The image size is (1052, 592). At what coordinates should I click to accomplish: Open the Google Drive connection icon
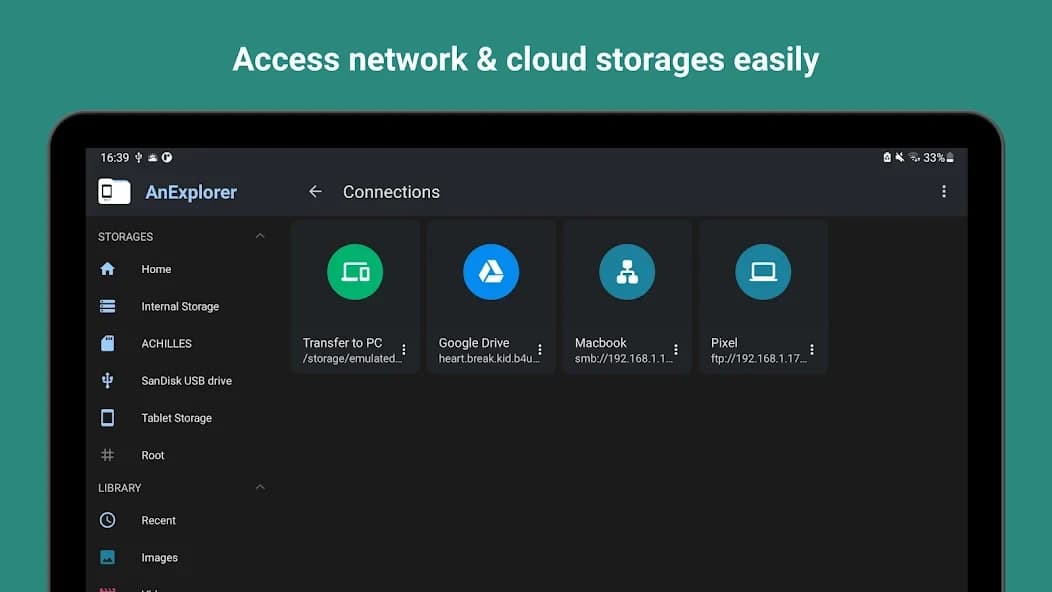pos(491,272)
